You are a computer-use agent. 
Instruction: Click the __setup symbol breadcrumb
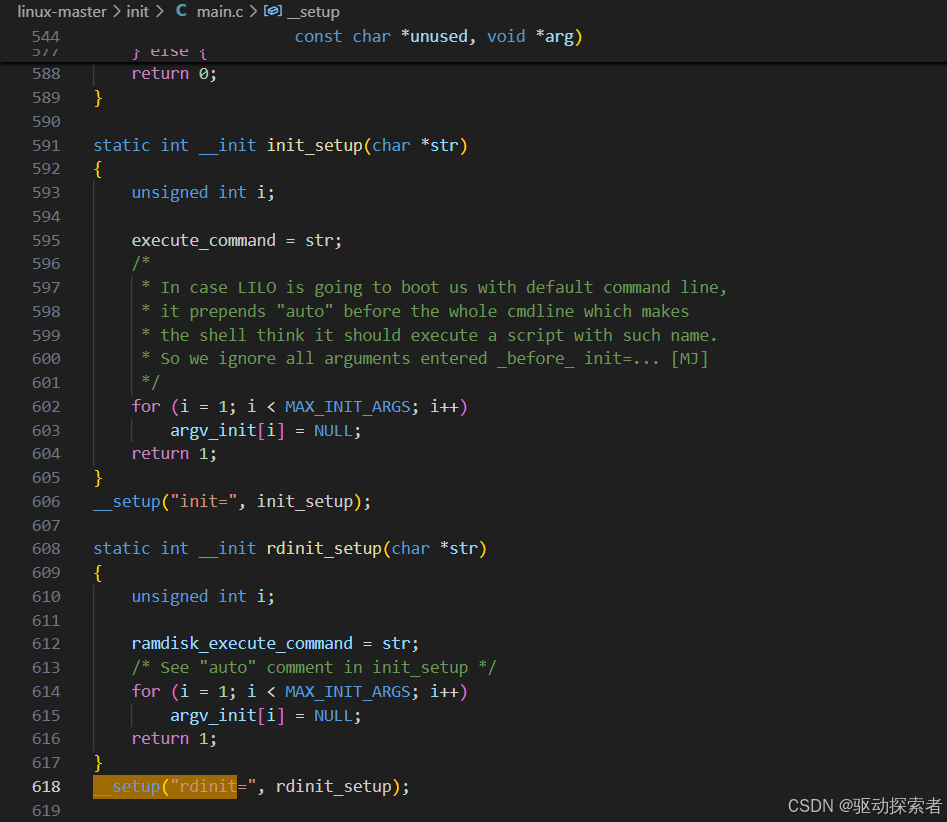313,11
